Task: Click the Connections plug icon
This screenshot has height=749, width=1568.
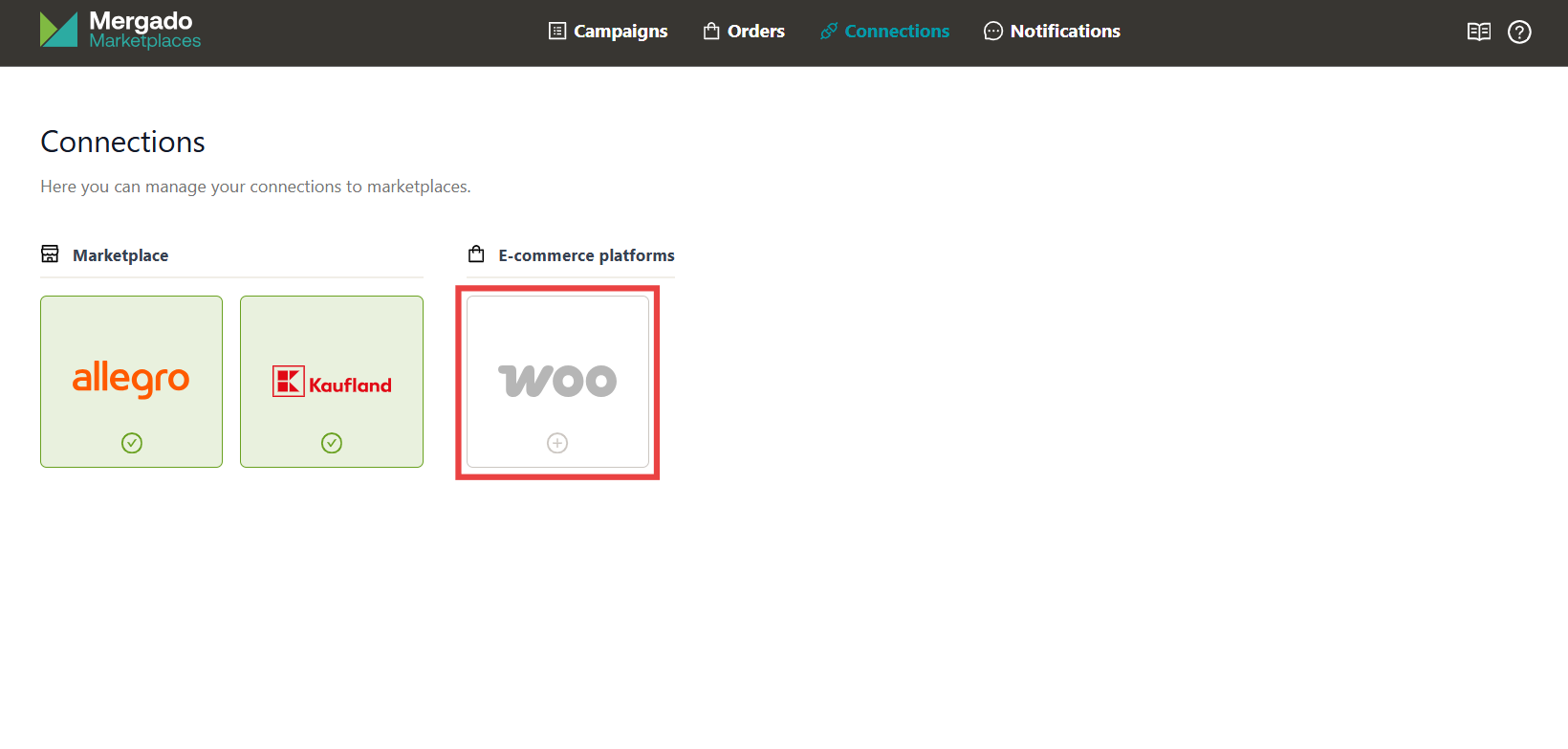Action: 829,31
